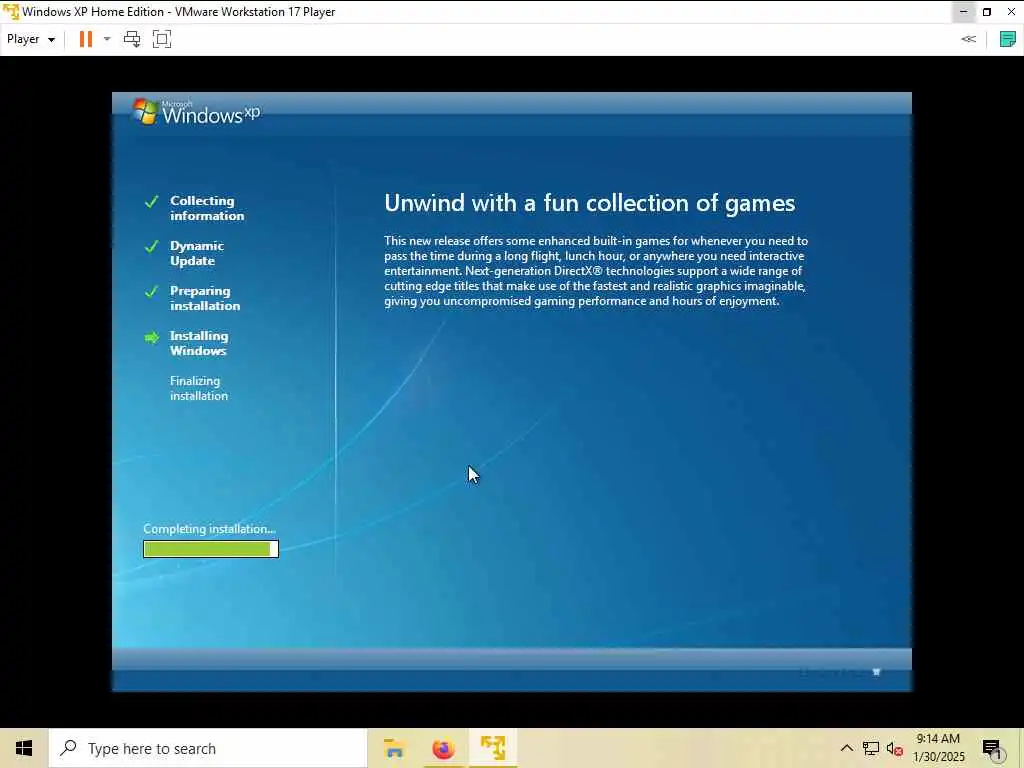Click the Installing Windows step

click(x=199, y=344)
